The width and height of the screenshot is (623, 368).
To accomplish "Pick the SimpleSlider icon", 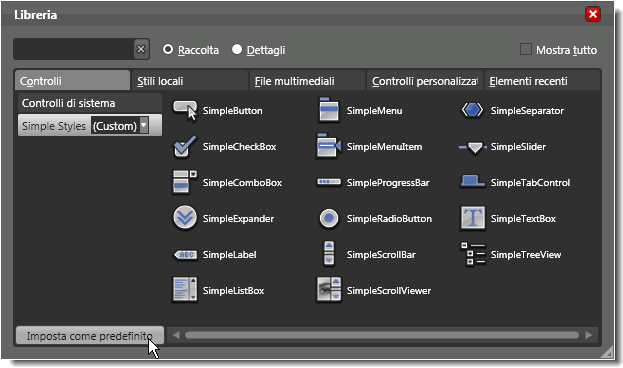I will pos(473,147).
